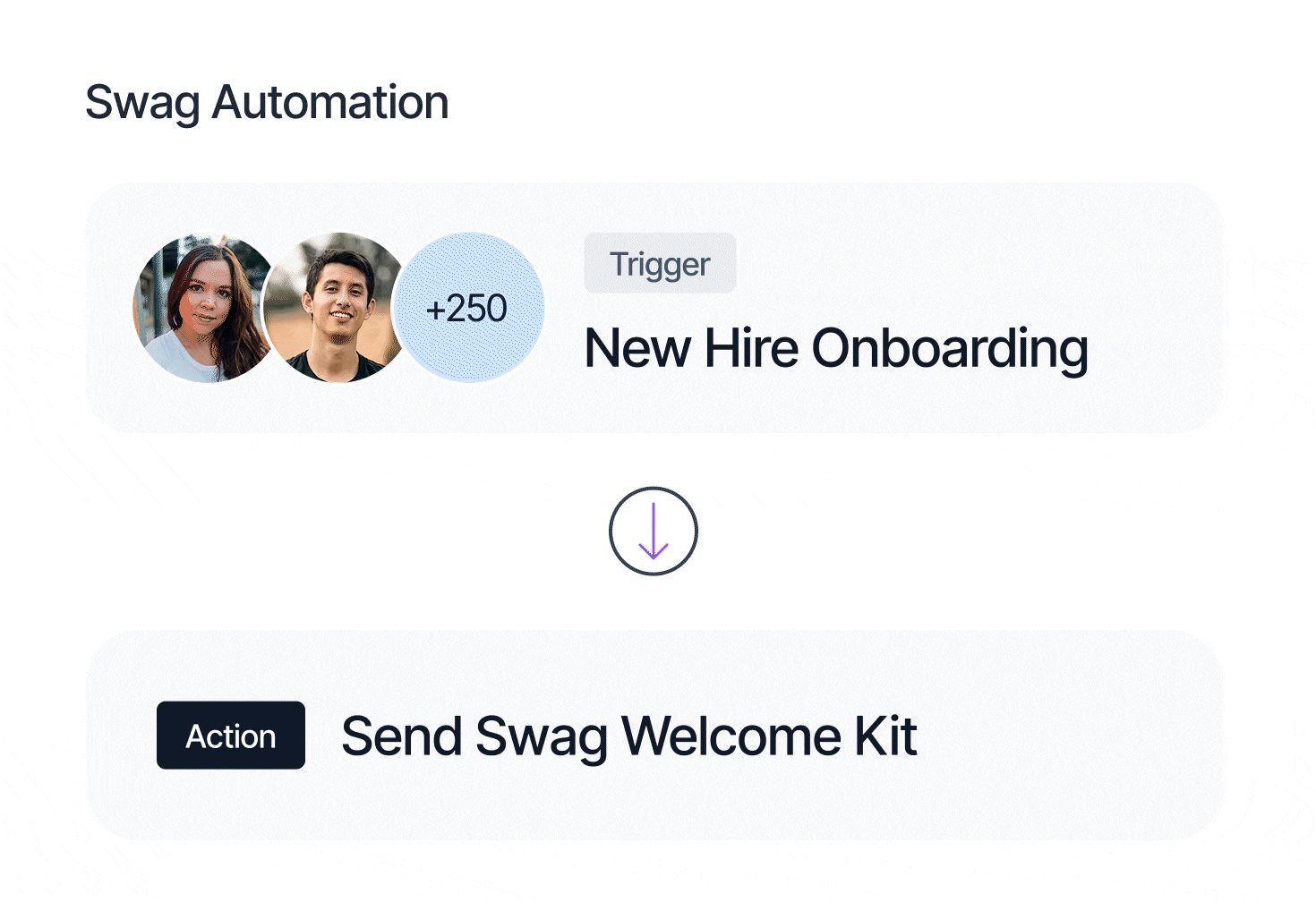Image resolution: width=1316 pixels, height=902 pixels.
Task: Click the "+250" count text
Action: [466, 309]
